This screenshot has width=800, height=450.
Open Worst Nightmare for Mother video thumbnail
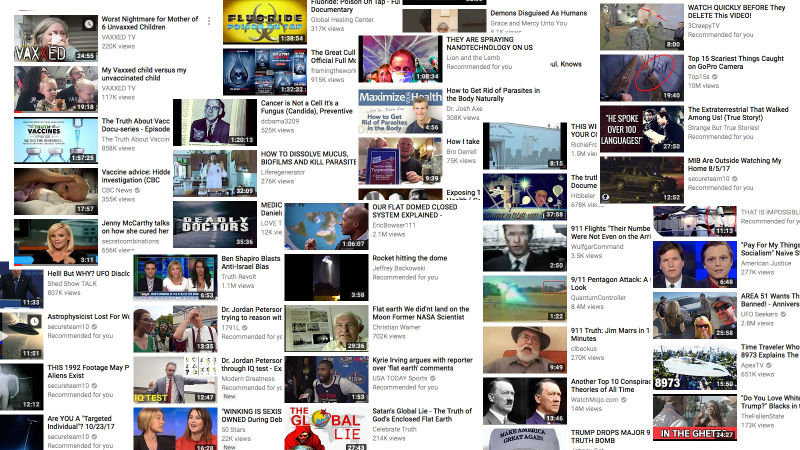click(56, 38)
